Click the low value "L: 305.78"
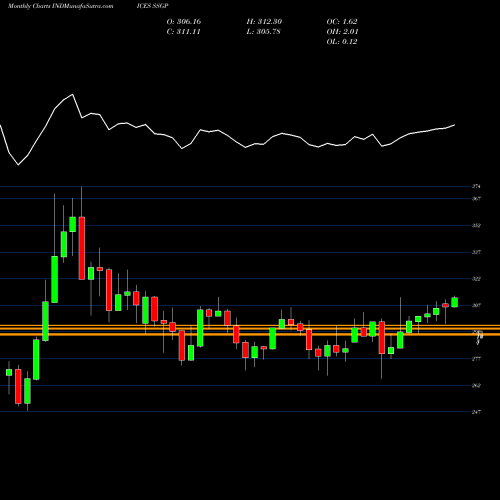This screenshot has width=500, height=500. (x=263, y=32)
